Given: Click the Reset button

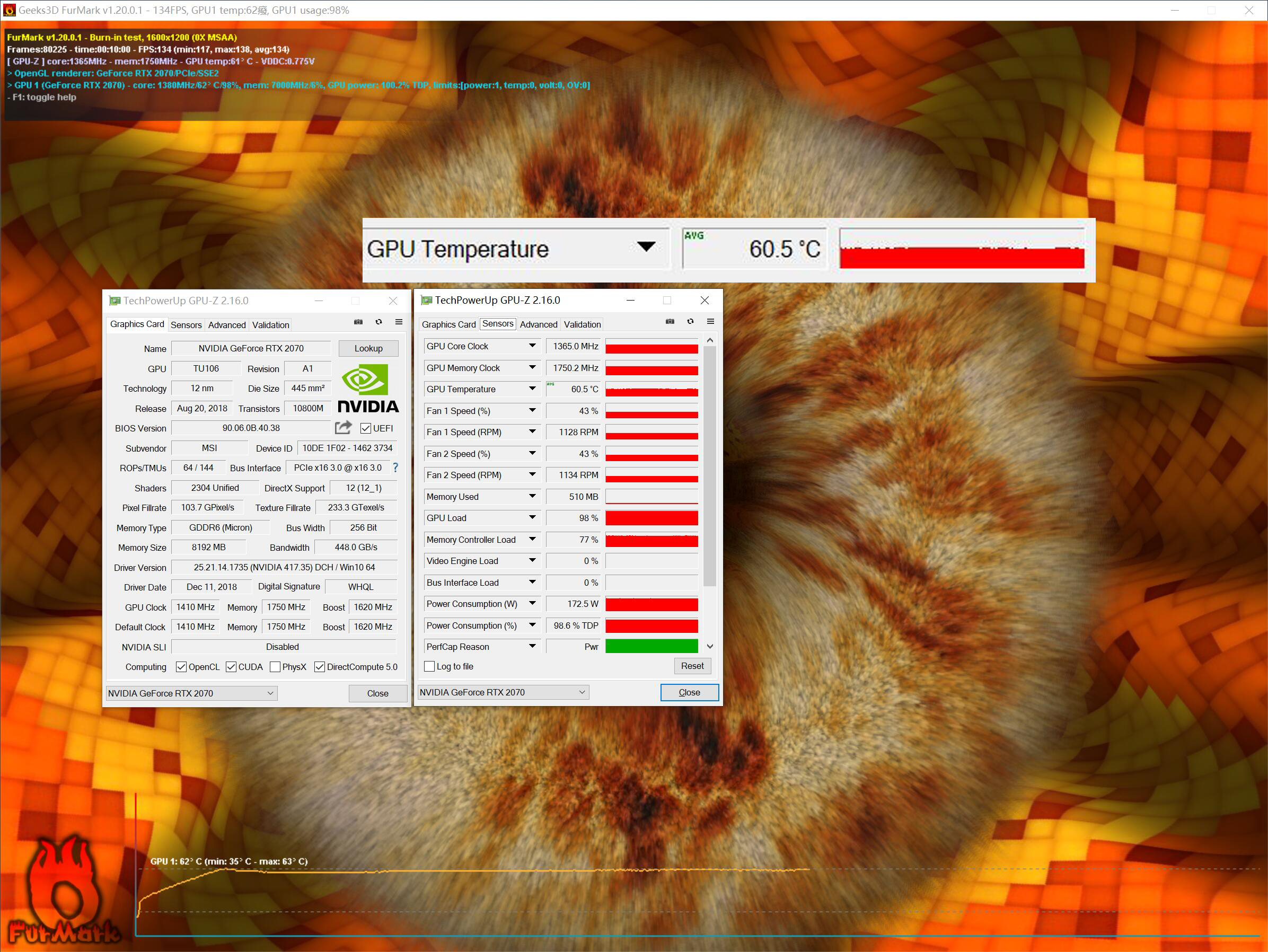Looking at the screenshot, I should pyautogui.click(x=692, y=665).
